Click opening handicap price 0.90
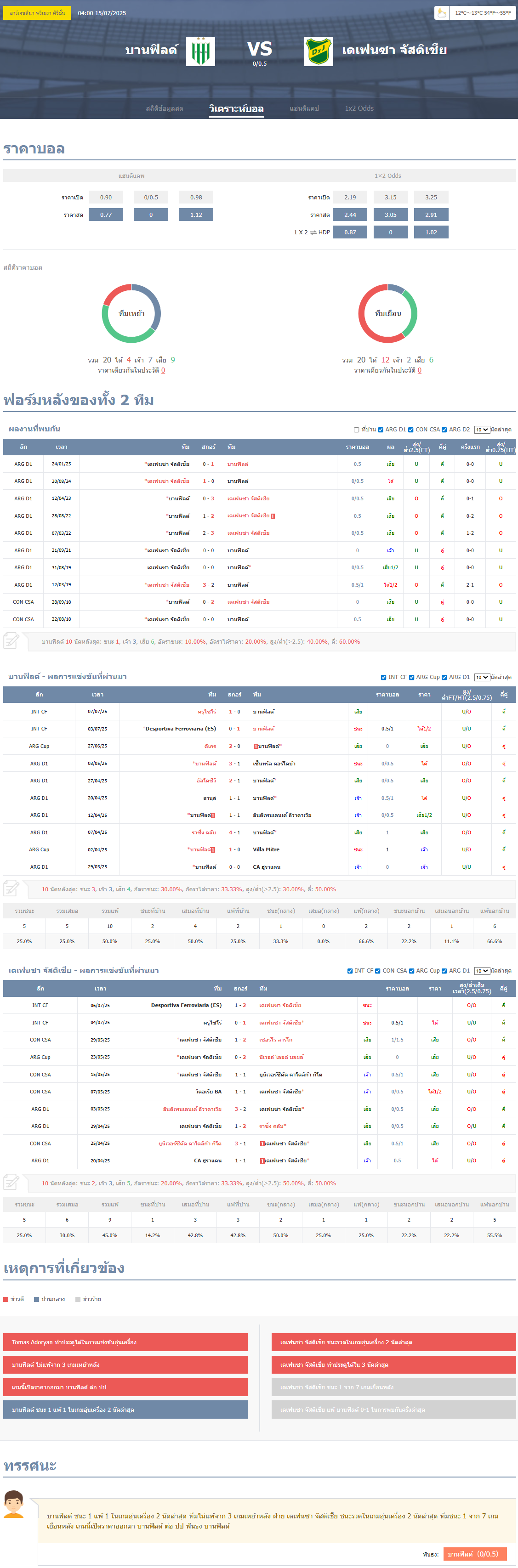 pyautogui.click(x=106, y=197)
